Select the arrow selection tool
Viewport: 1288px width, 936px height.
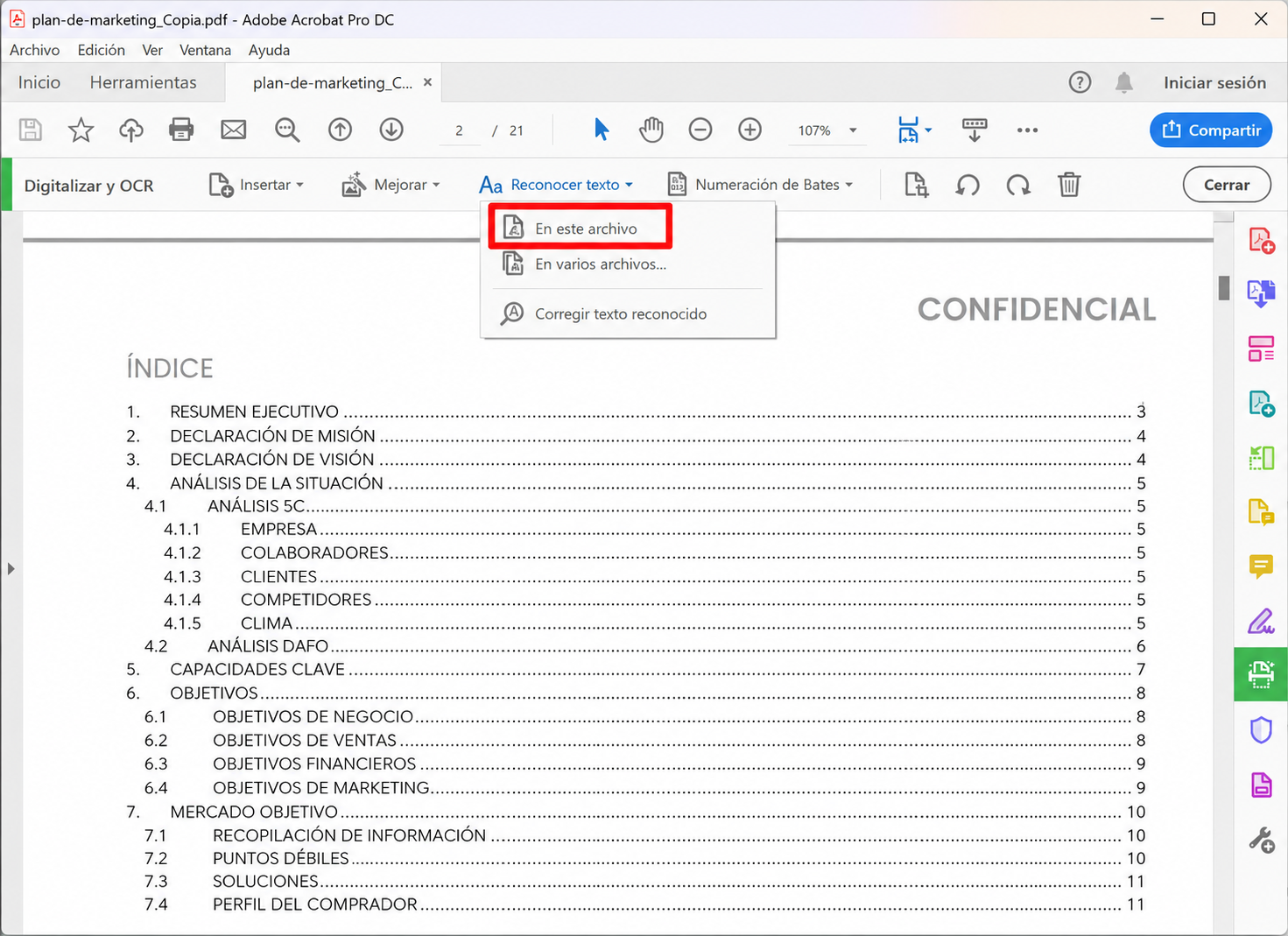click(x=602, y=130)
